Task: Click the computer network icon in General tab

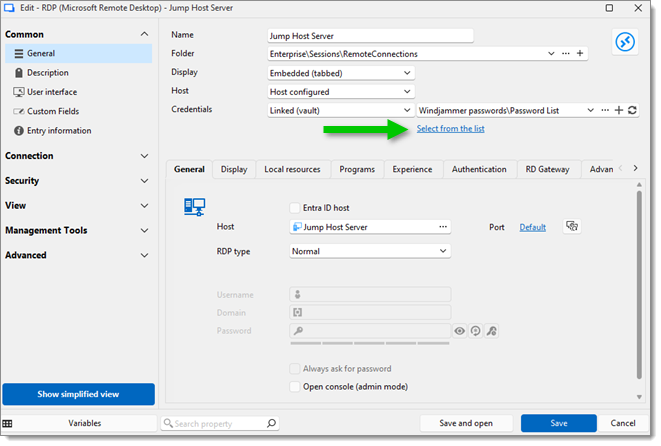Action: point(194,207)
